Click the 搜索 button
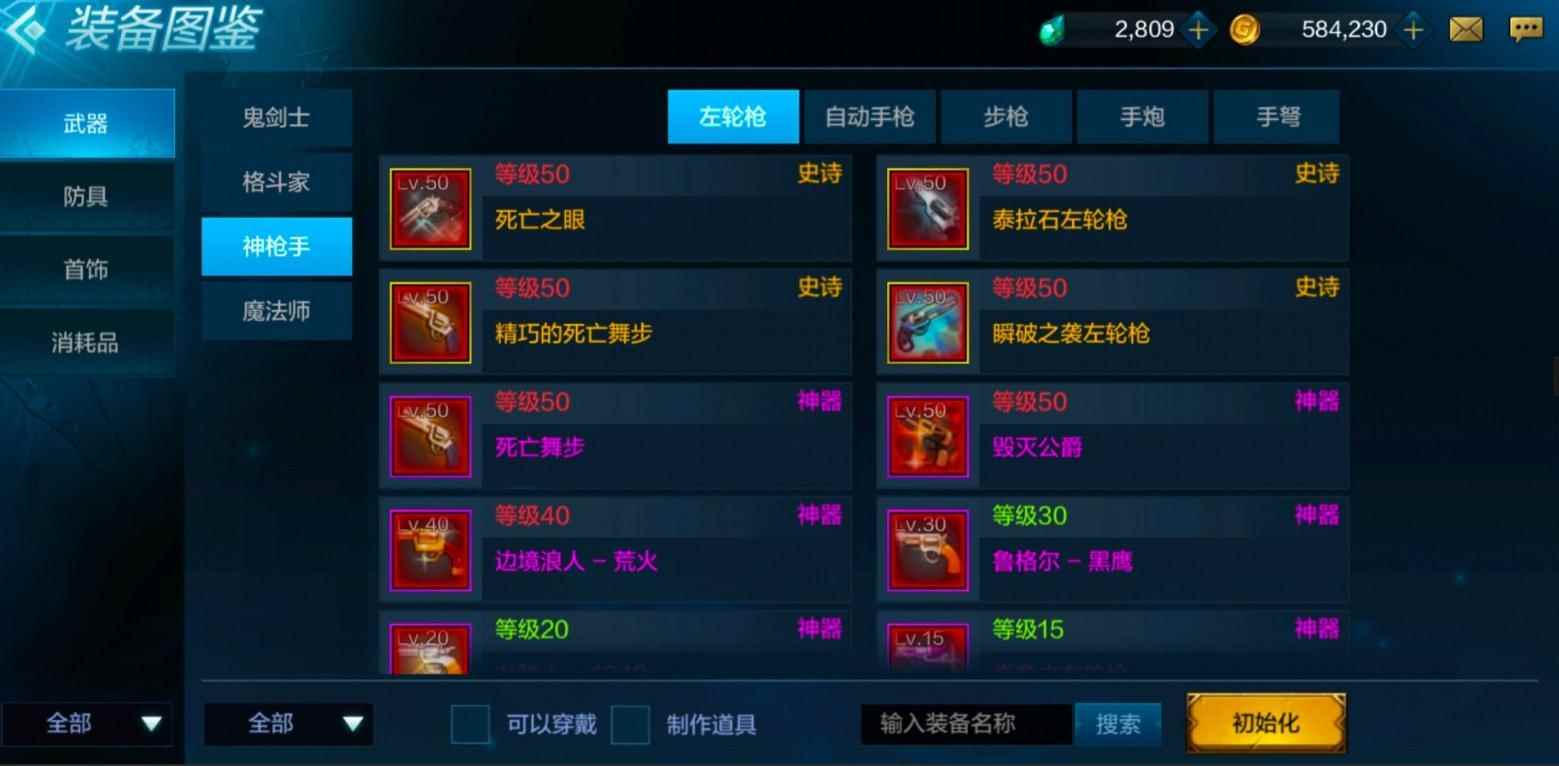The height and width of the screenshot is (766, 1559). [x=1118, y=724]
